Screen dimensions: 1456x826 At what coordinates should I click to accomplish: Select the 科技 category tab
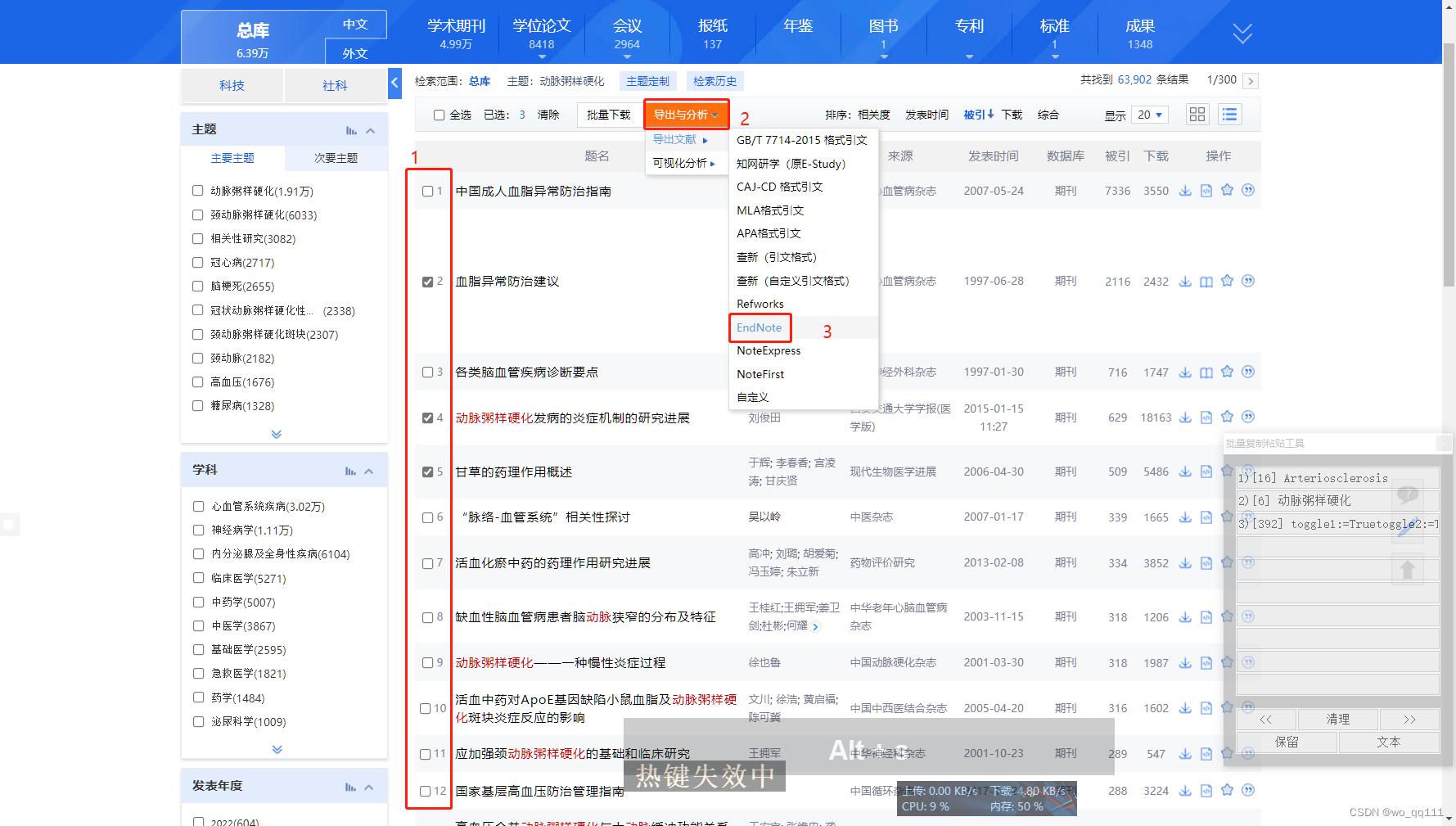pos(232,85)
